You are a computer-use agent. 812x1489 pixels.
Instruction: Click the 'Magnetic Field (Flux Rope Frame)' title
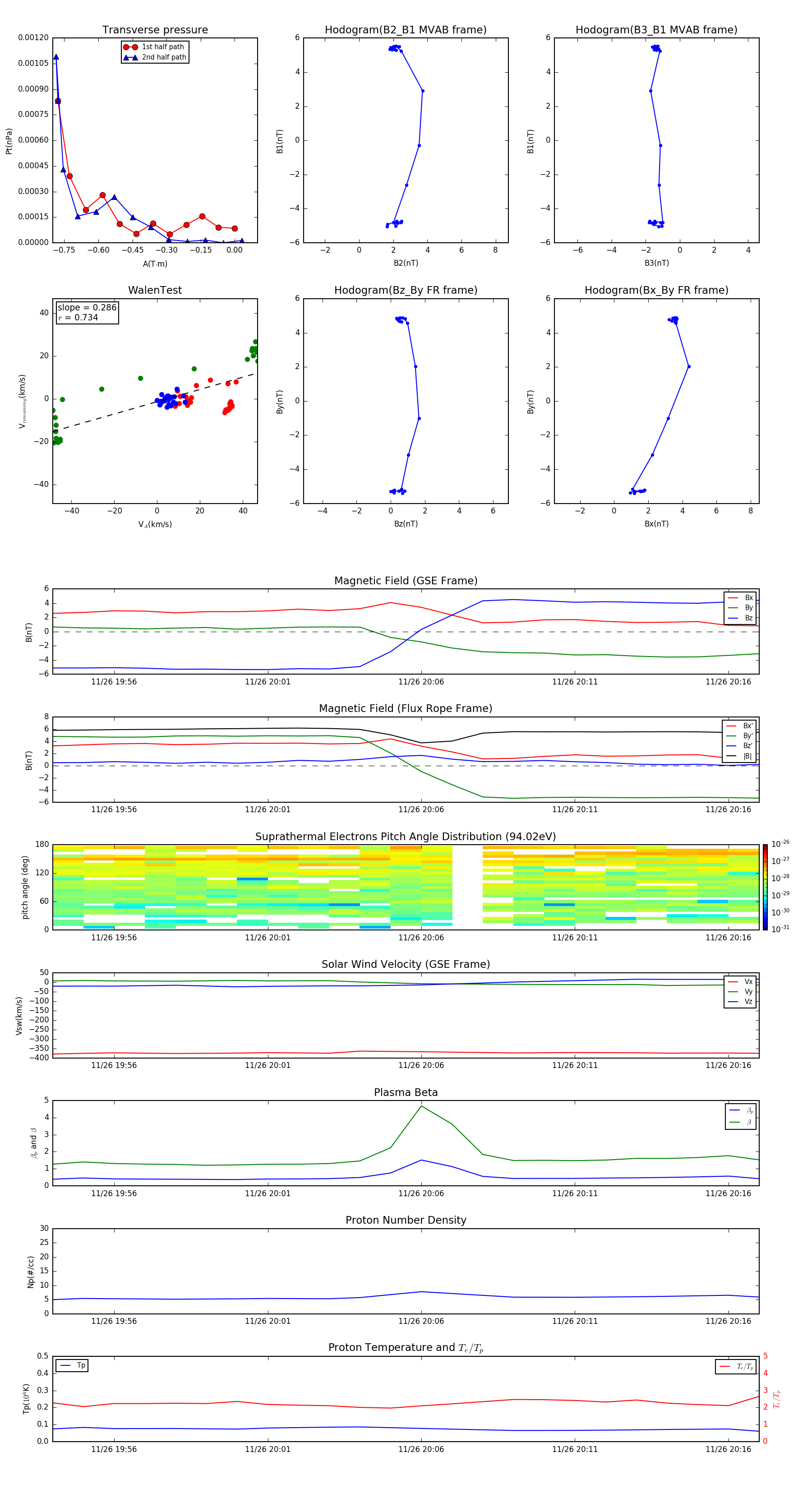[406, 709]
